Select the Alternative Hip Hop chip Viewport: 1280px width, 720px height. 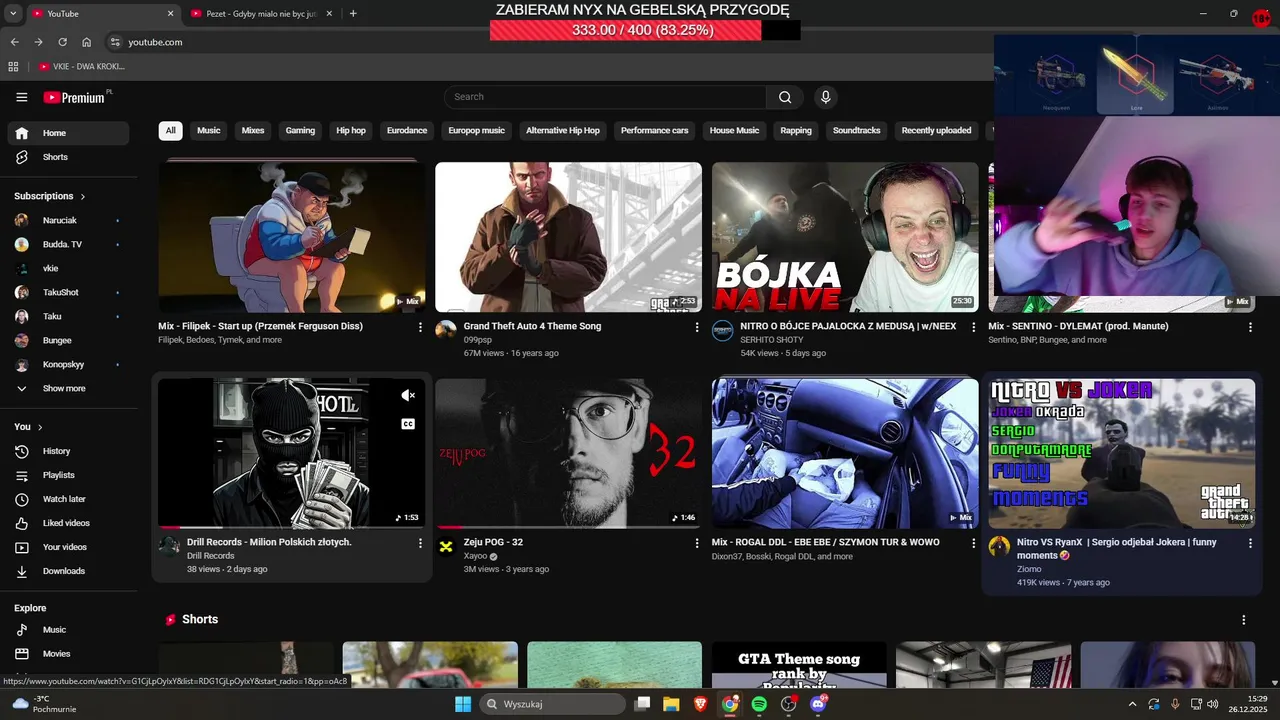coord(563,131)
